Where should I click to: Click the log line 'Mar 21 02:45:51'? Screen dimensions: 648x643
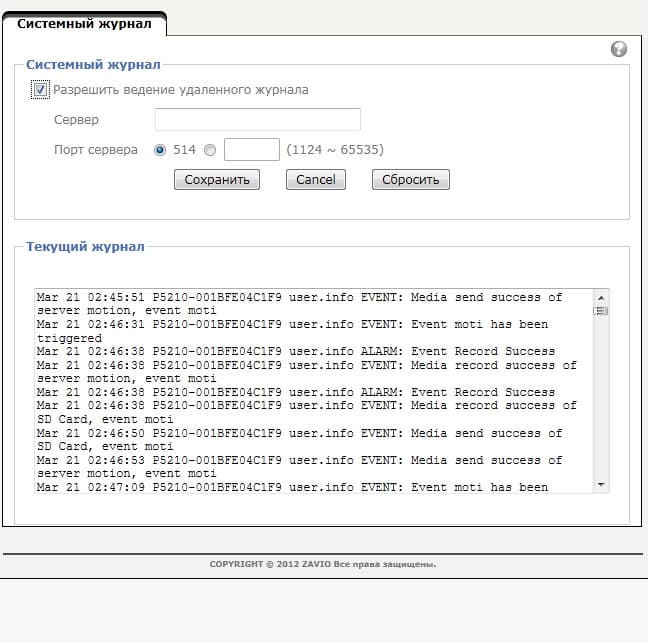300,304
